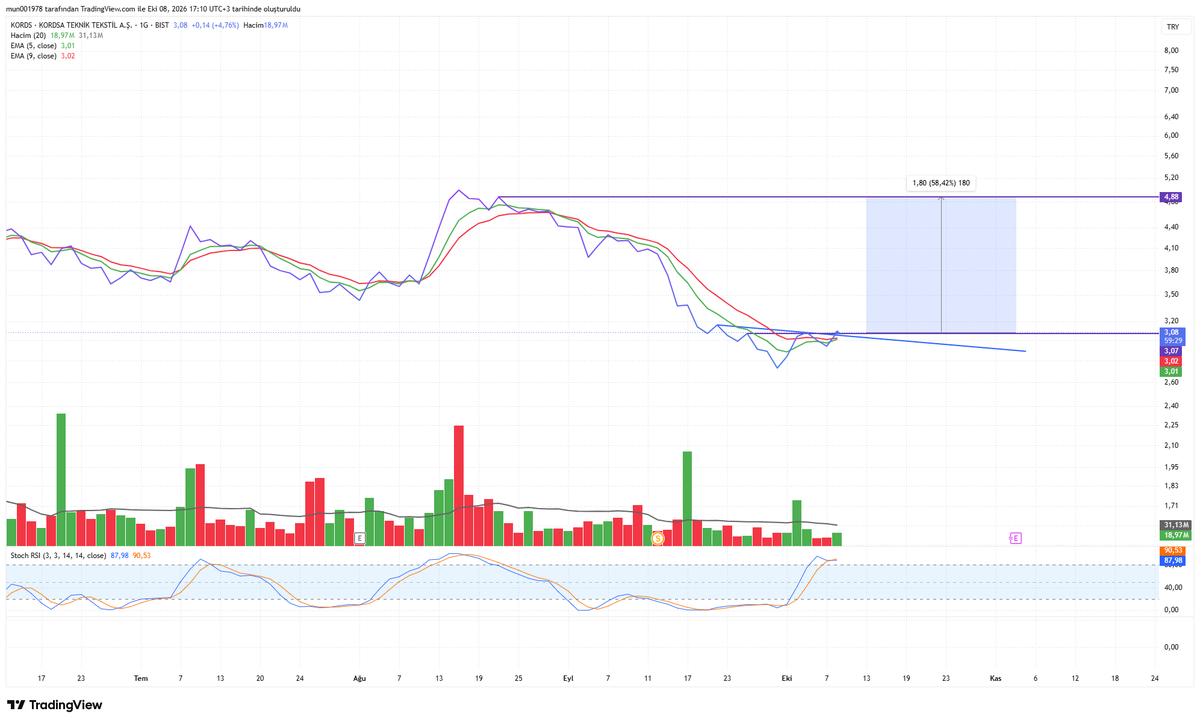The width and height of the screenshot is (1200, 723).
Task: Select the EMA (5, close) indicator legend
Action: 33,45
